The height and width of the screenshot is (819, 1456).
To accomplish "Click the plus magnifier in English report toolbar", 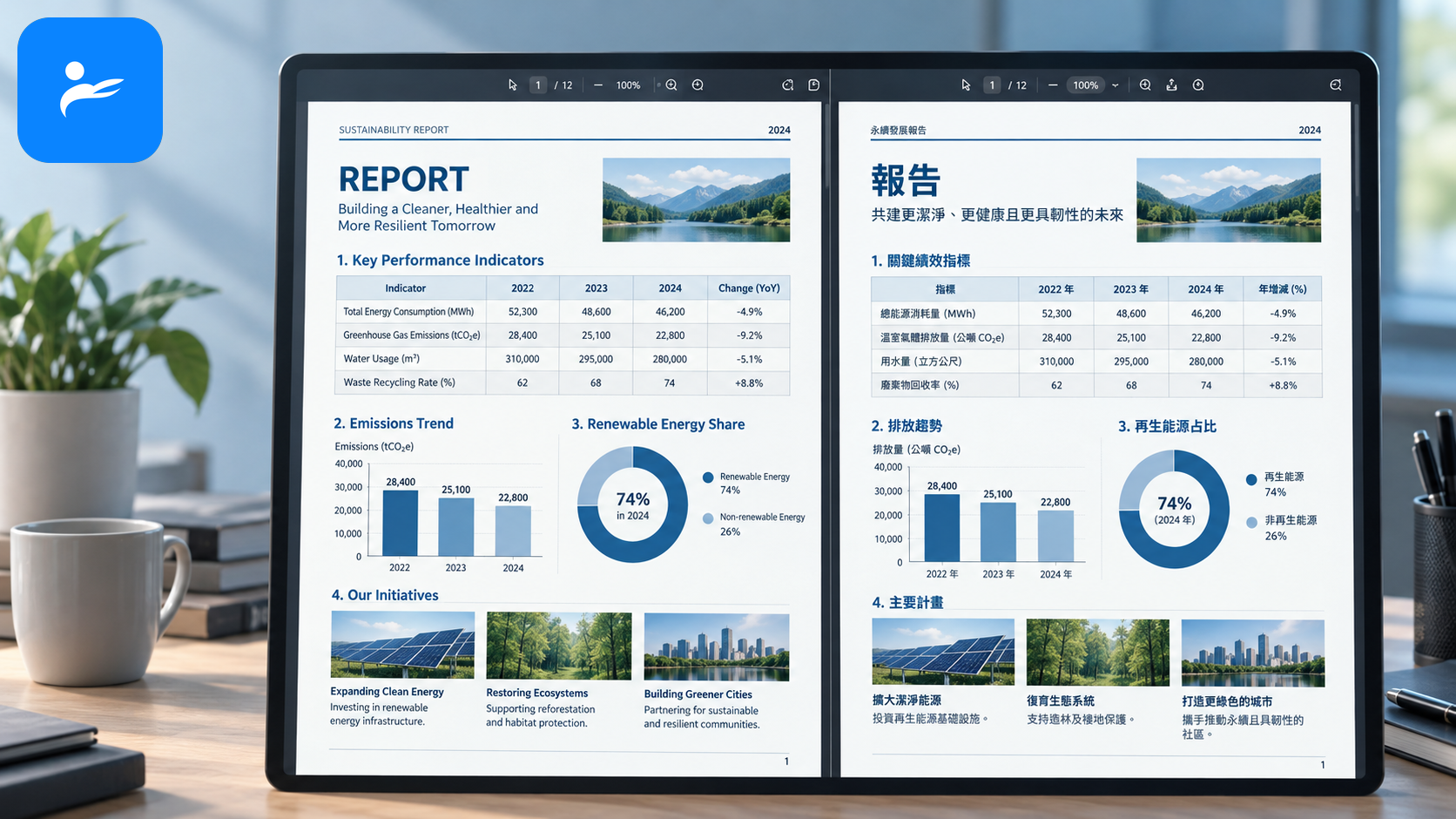I will pyautogui.click(x=671, y=85).
